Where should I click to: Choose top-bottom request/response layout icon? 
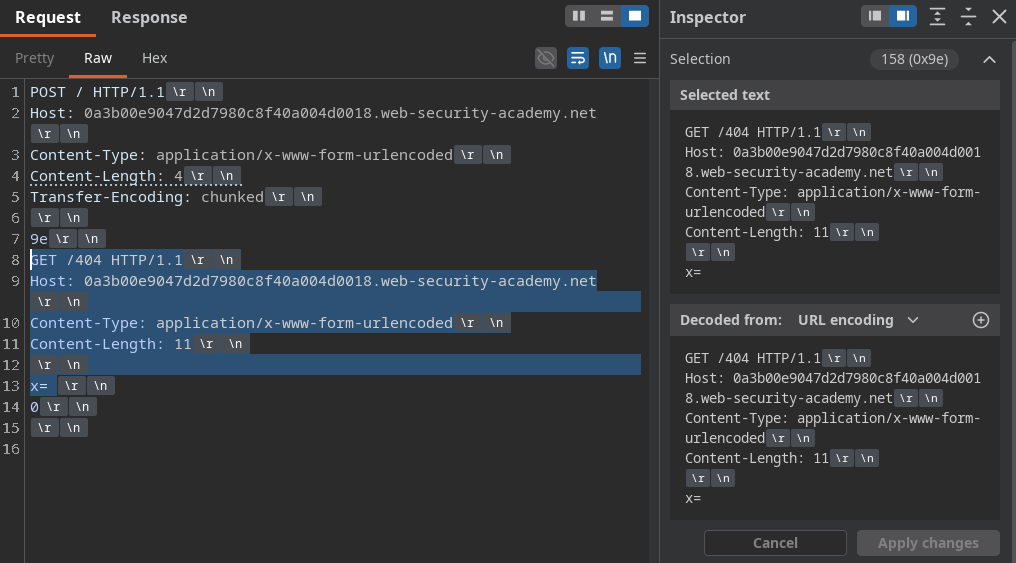click(607, 16)
